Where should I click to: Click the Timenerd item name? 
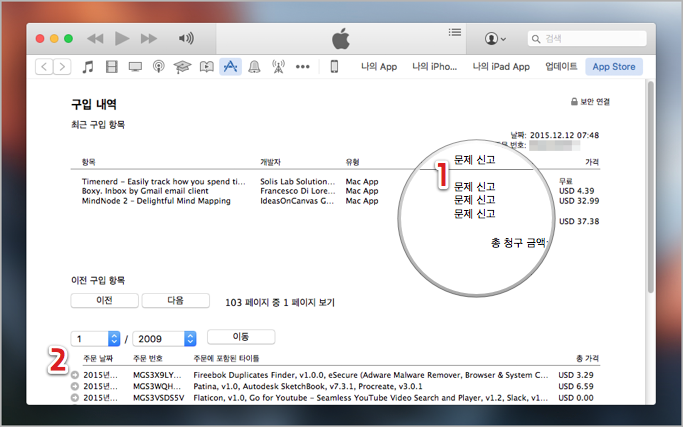pyautogui.click(x=163, y=181)
